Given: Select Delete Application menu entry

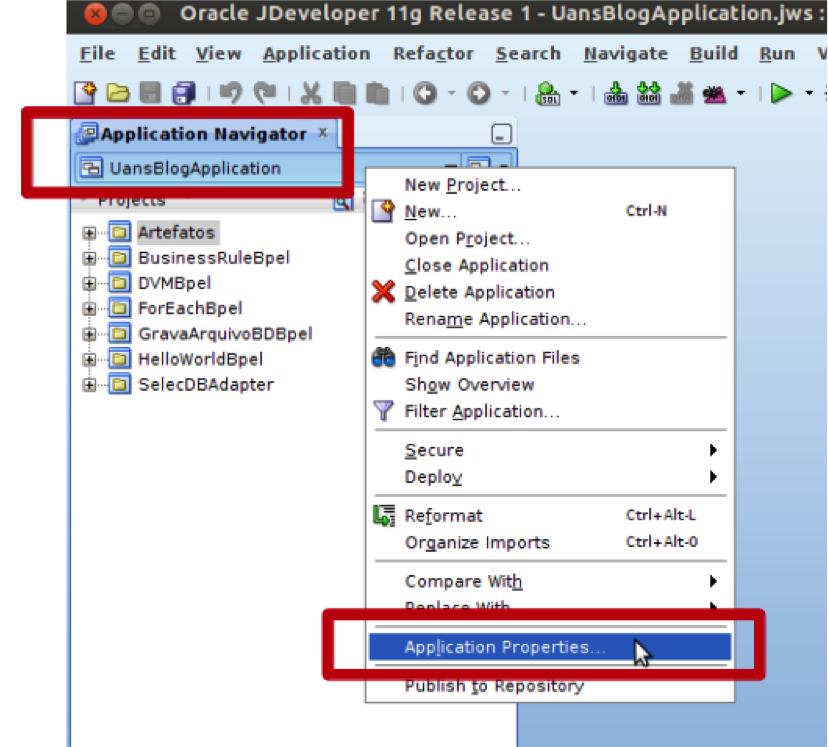Looking at the screenshot, I should [550, 292].
